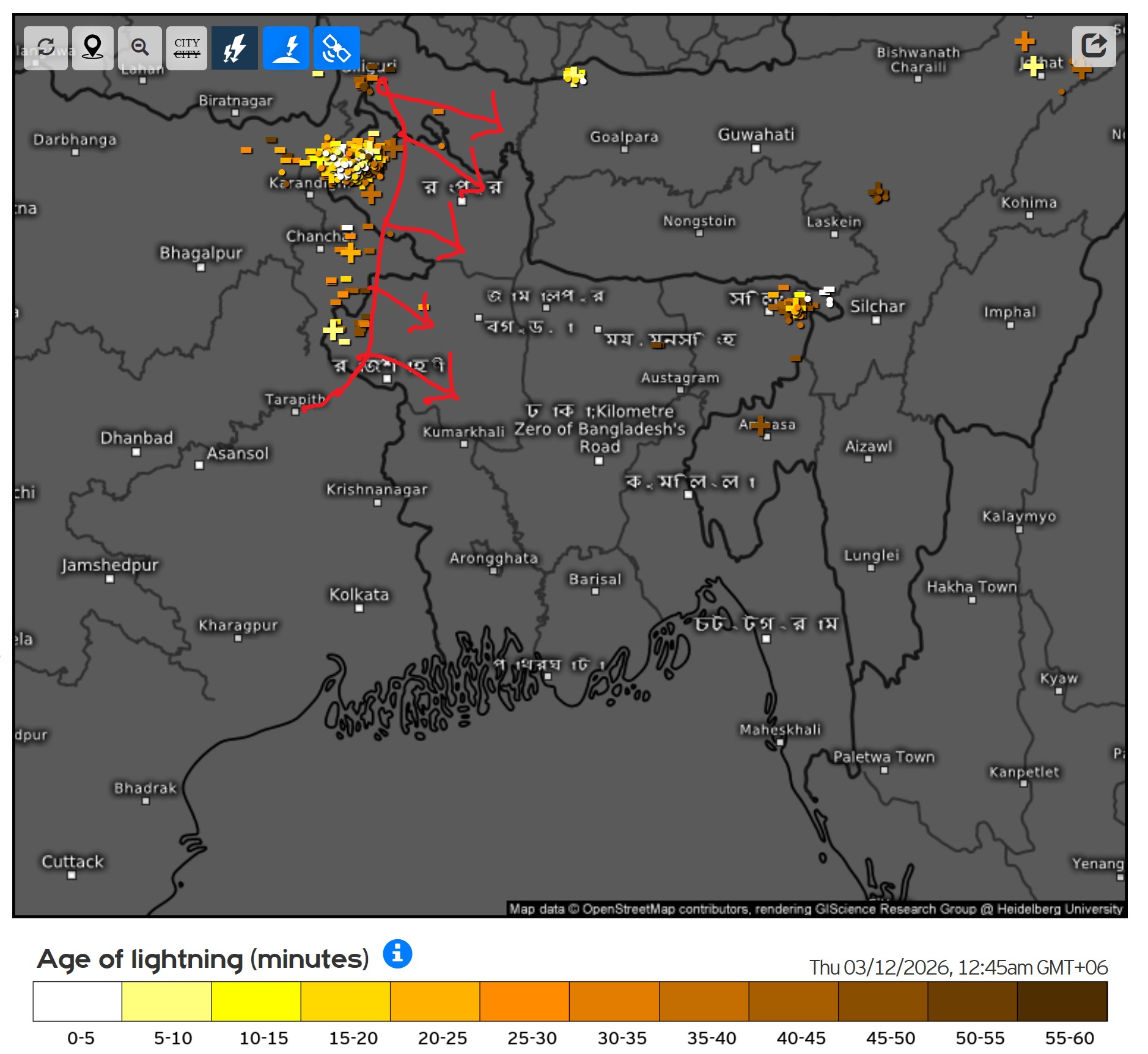1148x1054 pixels.
Task: Click the Heidelberg University attribution text
Action: pos(1059,909)
